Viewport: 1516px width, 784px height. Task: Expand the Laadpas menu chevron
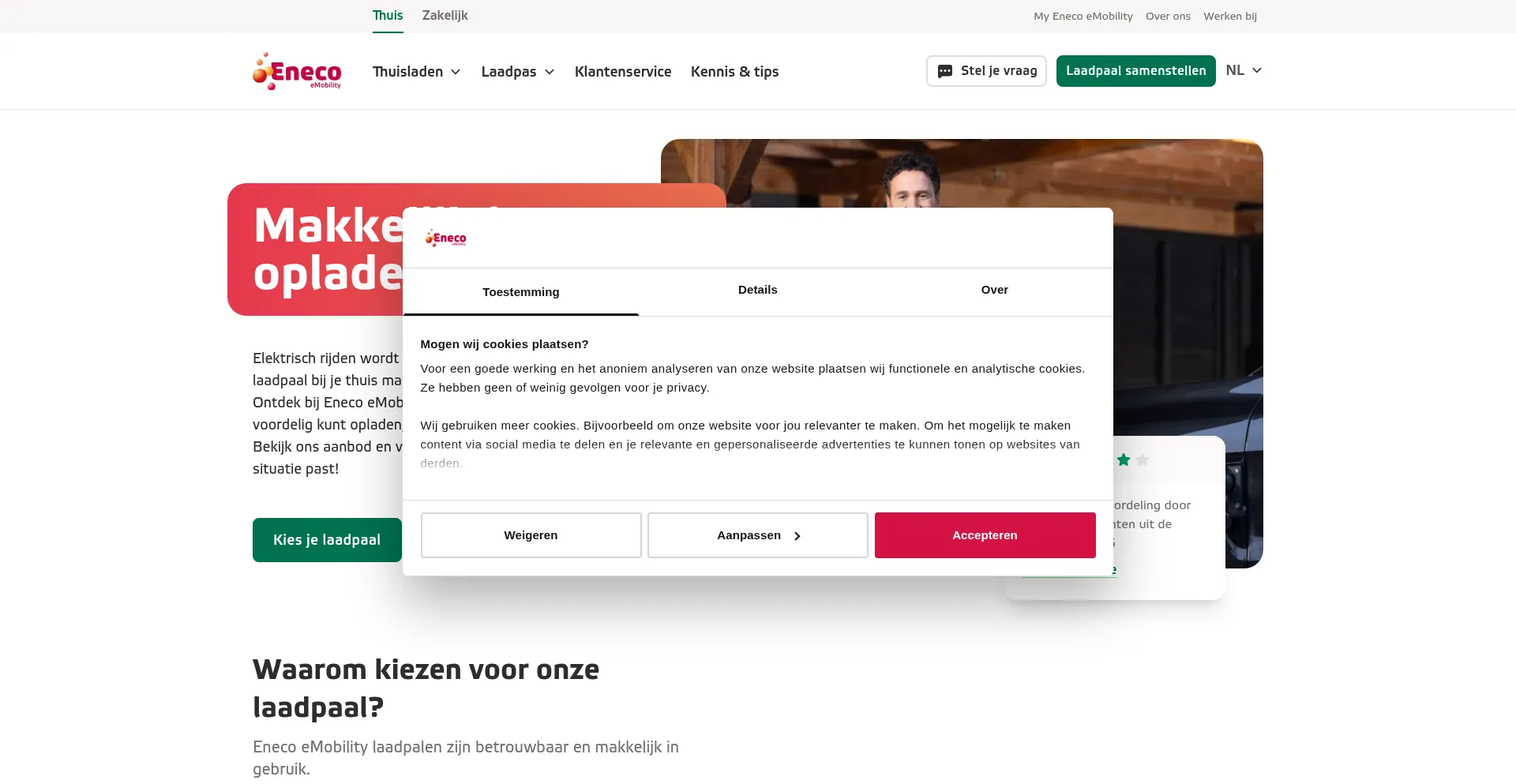[x=550, y=72]
